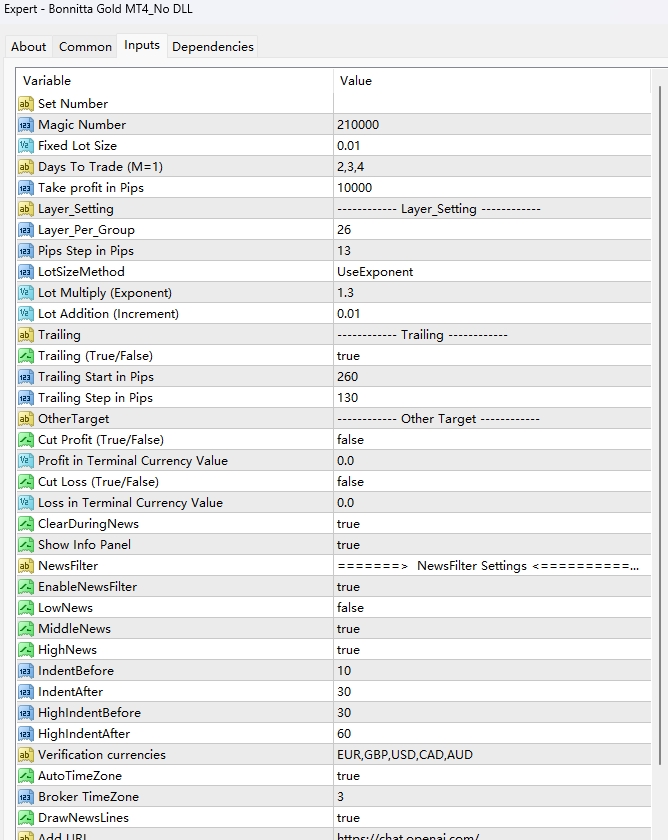Open the Dependencies tab

[213, 47]
